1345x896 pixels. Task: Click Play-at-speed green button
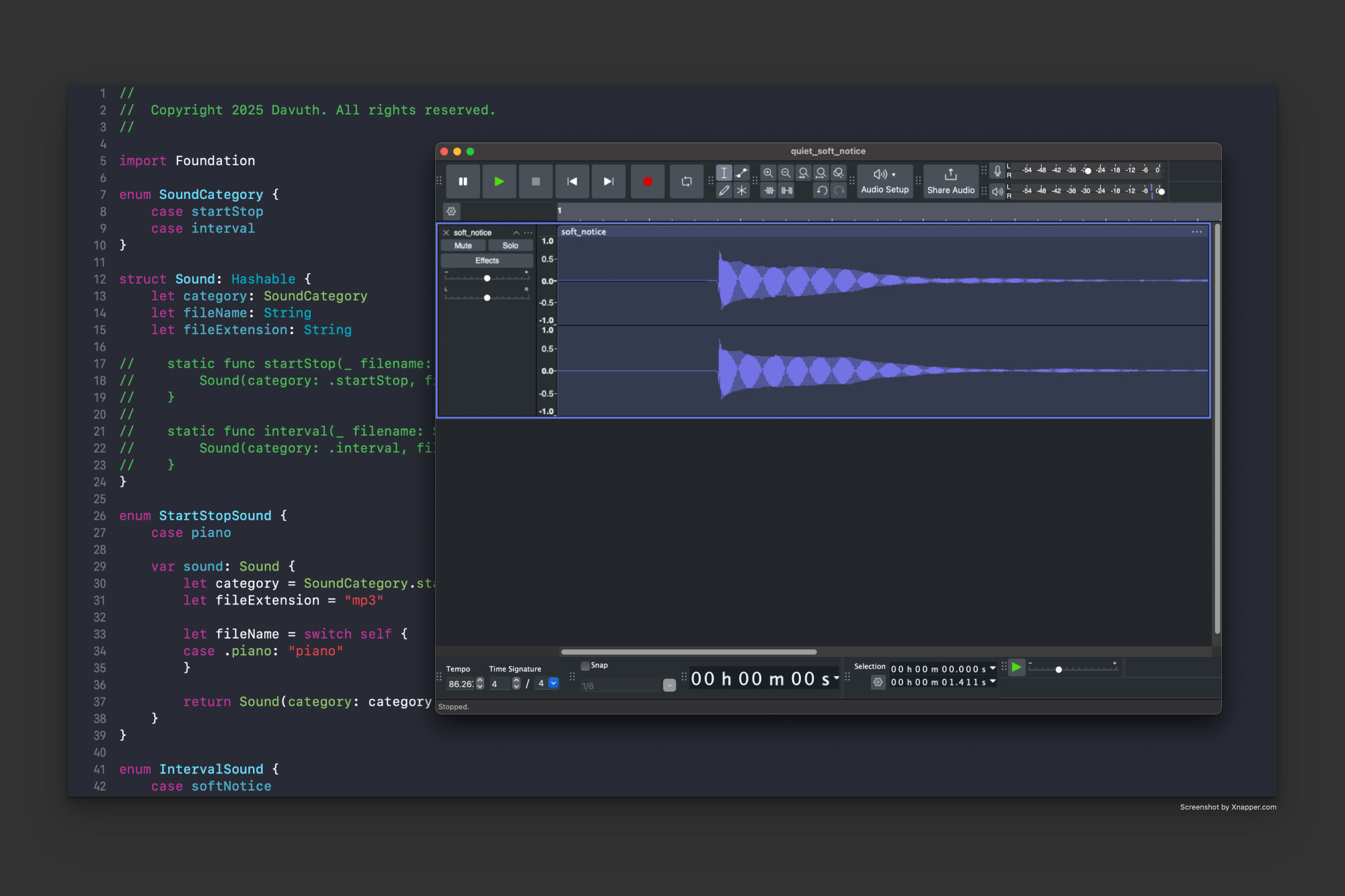[1016, 667]
